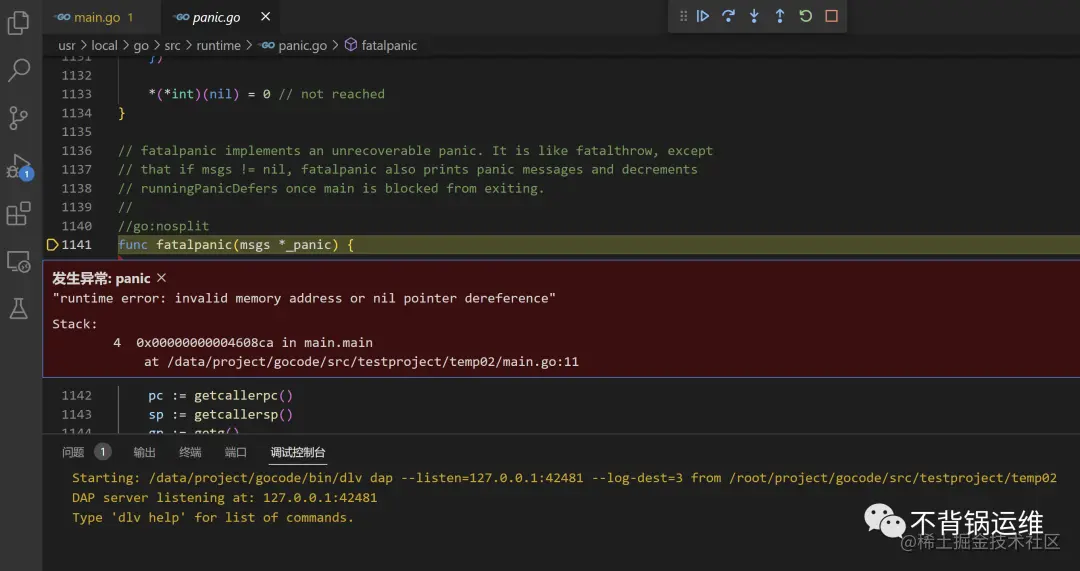Expand the fatalpanic breadcrumb symbol
The width and height of the screenshot is (1080, 571).
(389, 45)
